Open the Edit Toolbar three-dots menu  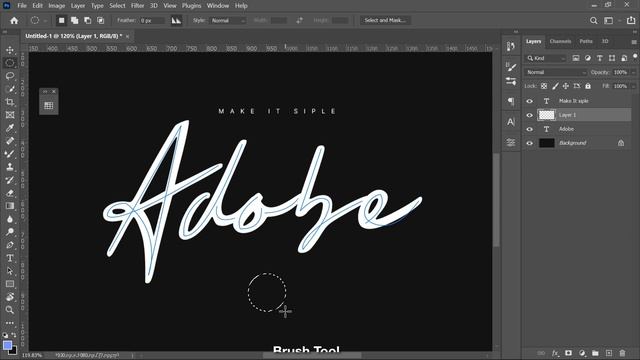point(10,323)
